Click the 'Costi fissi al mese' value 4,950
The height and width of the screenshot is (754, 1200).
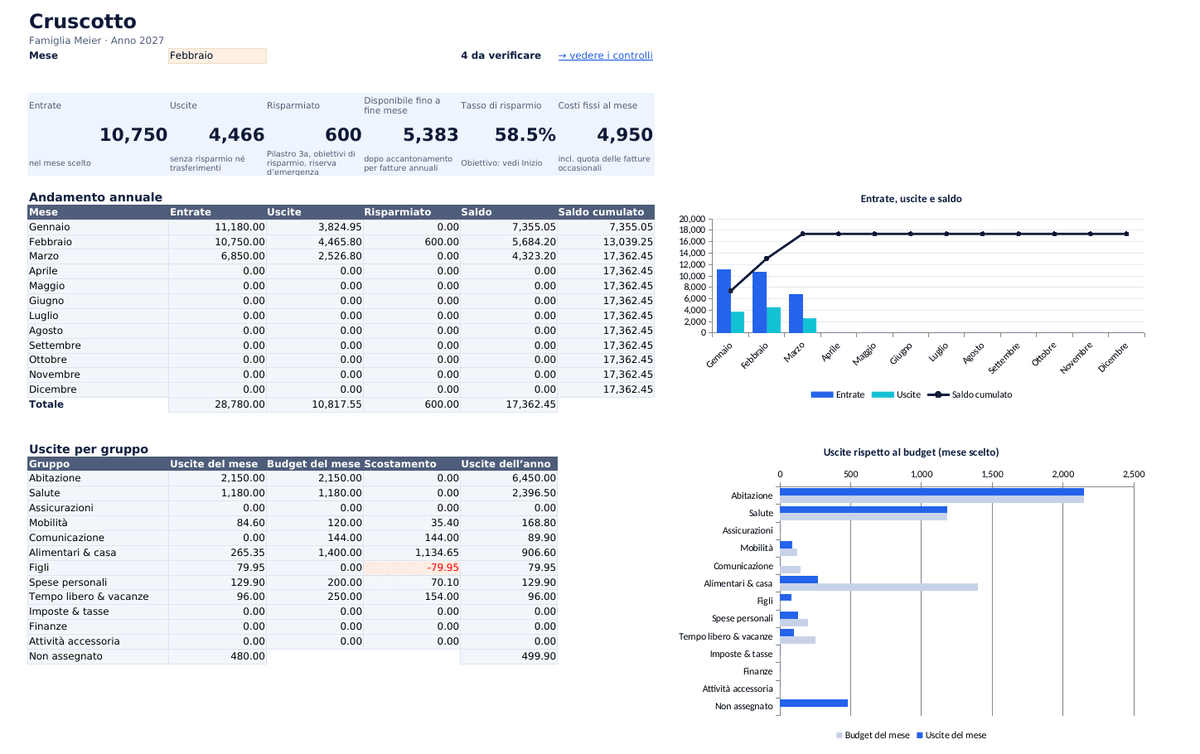click(x=624, y=135)
